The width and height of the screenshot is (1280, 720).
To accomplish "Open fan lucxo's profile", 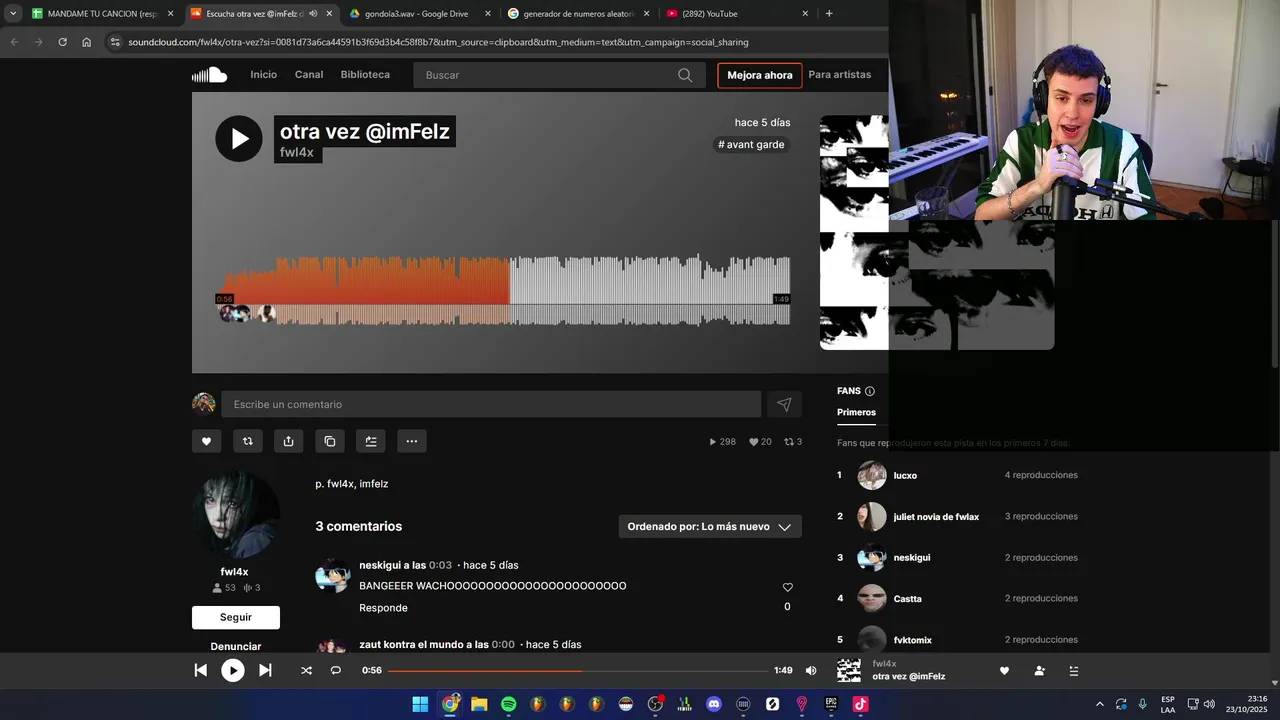I will [905, 476].
